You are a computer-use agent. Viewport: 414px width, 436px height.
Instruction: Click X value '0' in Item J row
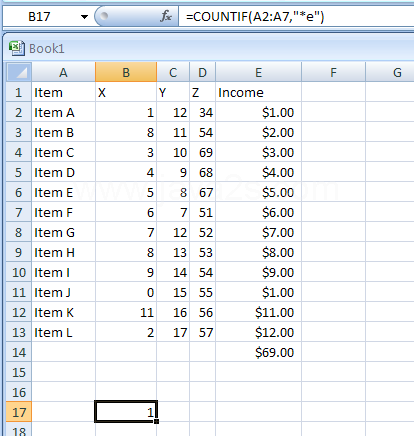(x=126, y=292)
